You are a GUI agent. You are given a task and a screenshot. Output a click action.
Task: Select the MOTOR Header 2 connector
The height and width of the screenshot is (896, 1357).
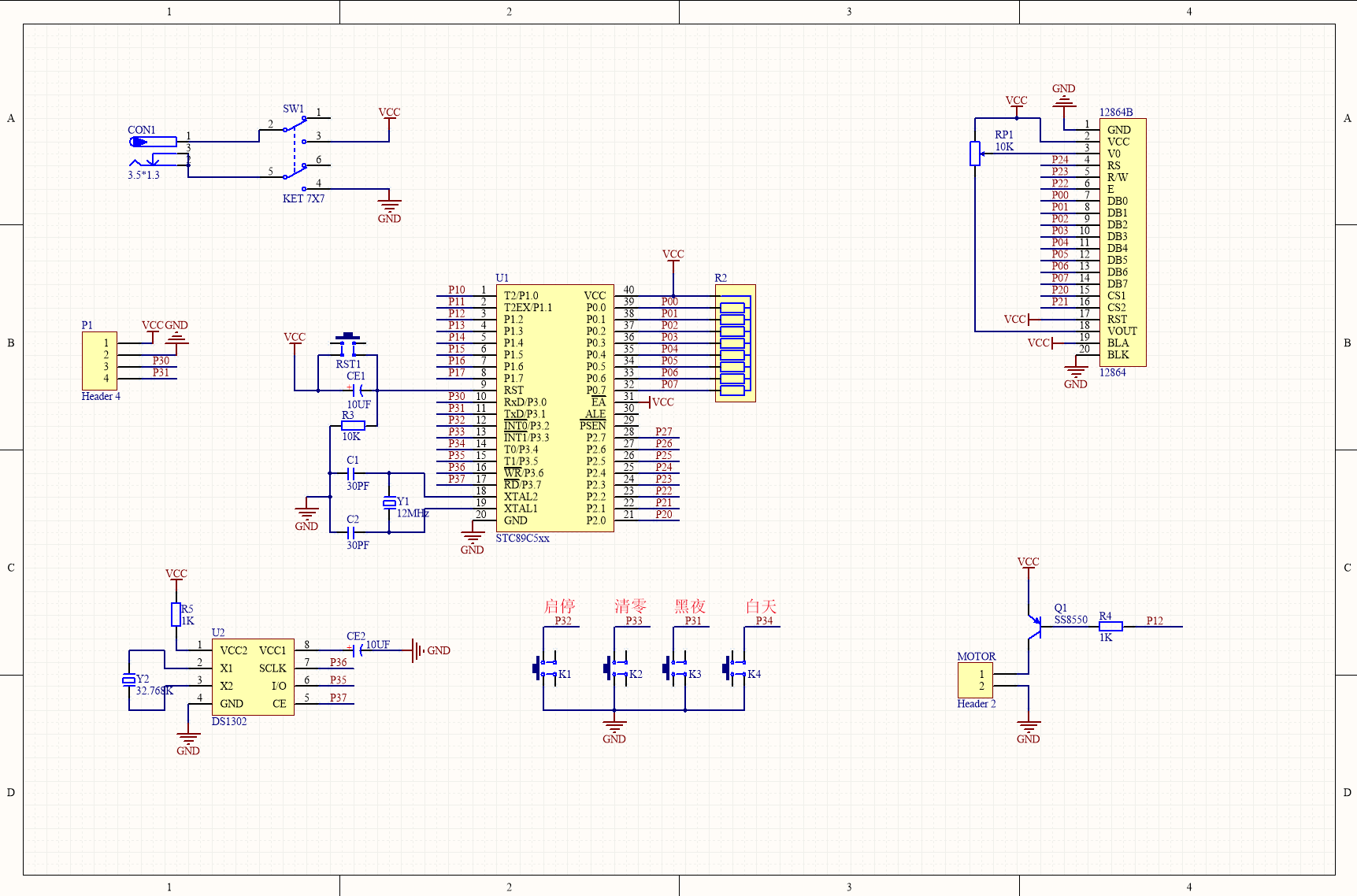(x=975, y=680)
